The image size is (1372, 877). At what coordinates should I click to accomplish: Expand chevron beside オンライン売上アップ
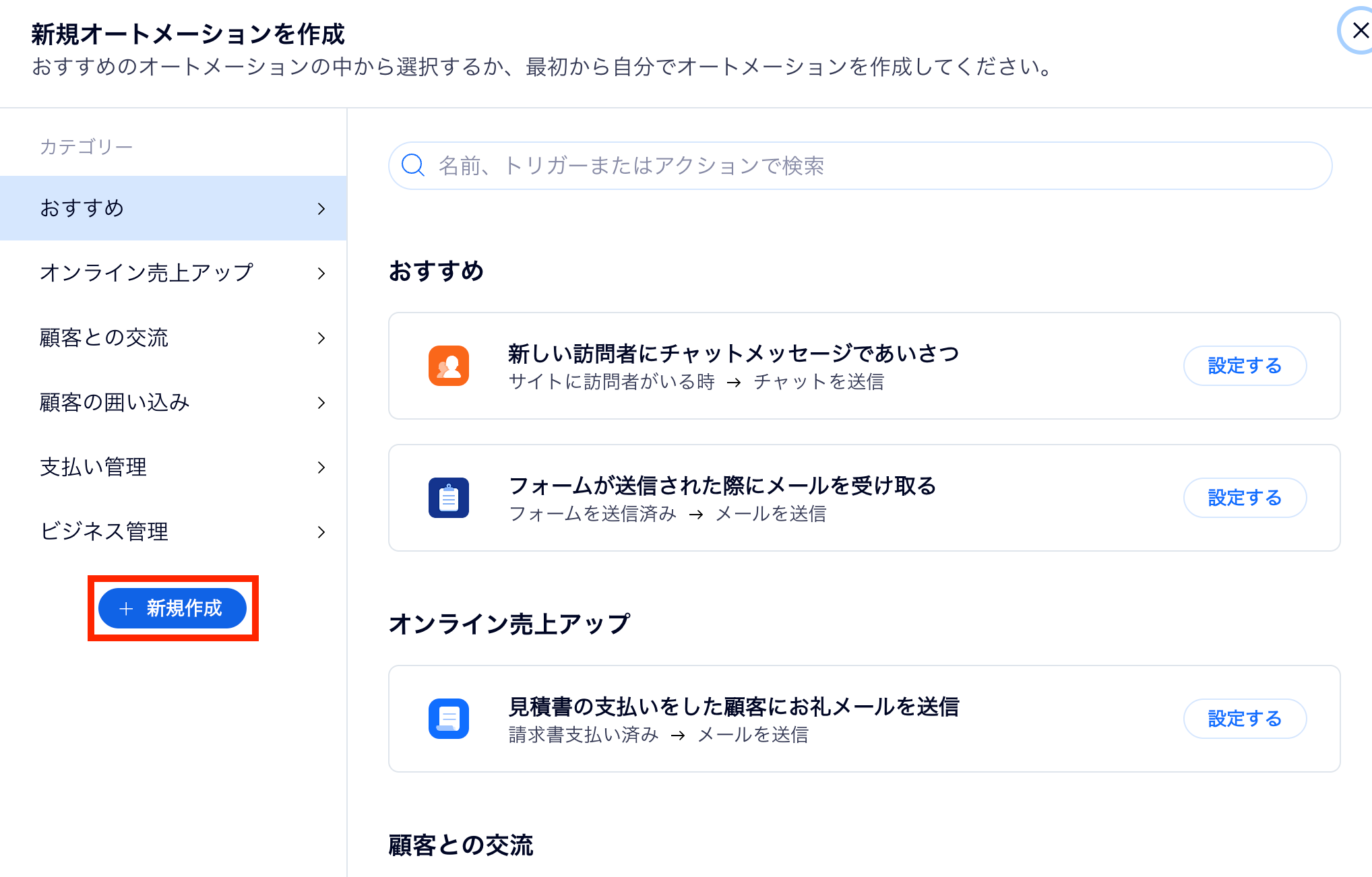pos(321,273)
